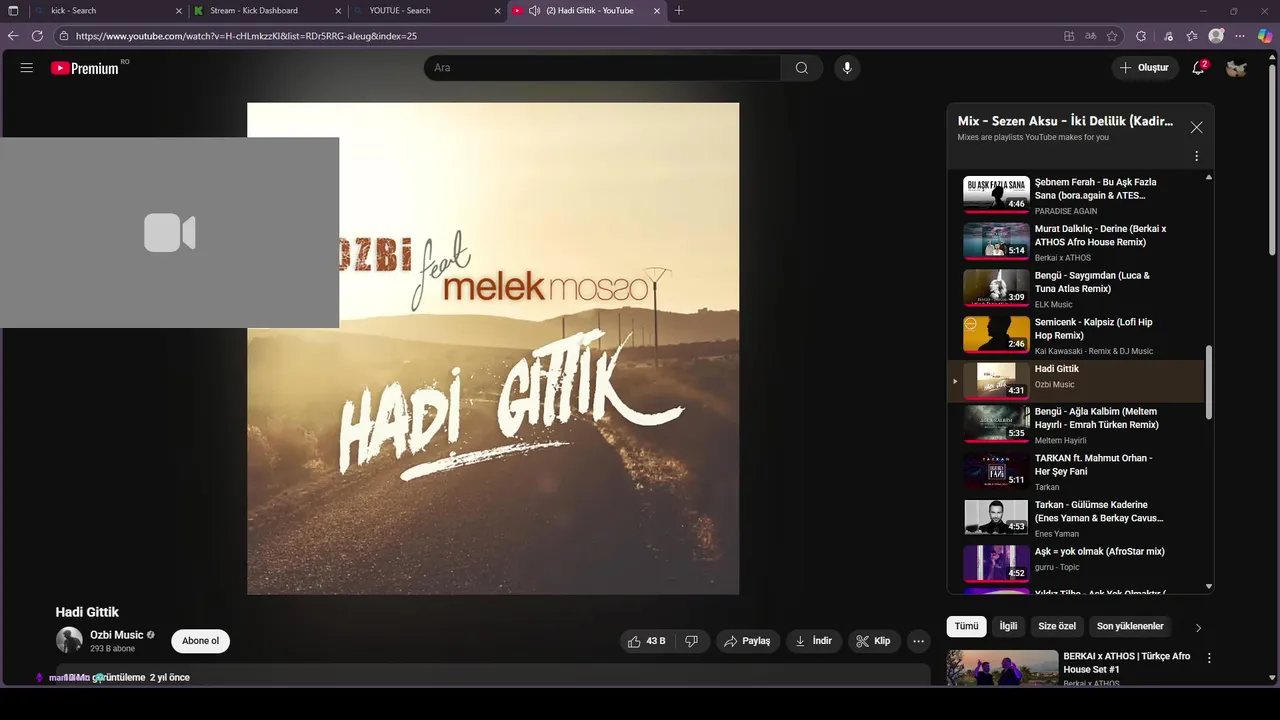Select Hadi Gittik in the playlist
This screenshot has height=720, width=1280.
1076,381
